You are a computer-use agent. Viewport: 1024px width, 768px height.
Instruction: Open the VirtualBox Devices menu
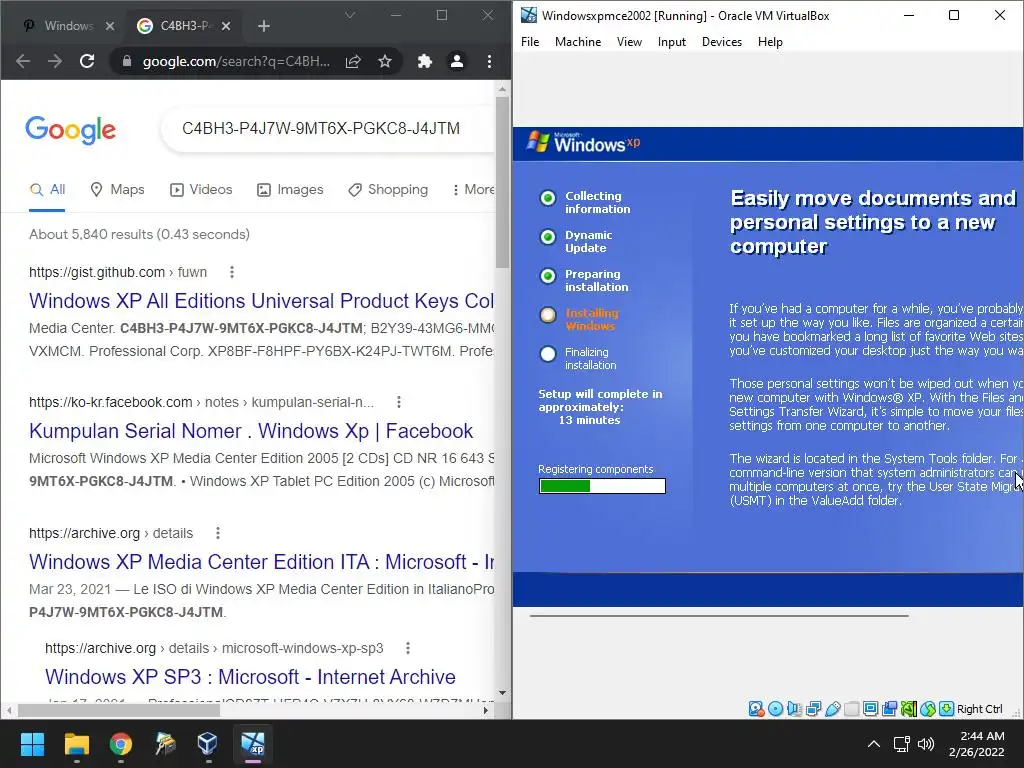click(722, 42)
